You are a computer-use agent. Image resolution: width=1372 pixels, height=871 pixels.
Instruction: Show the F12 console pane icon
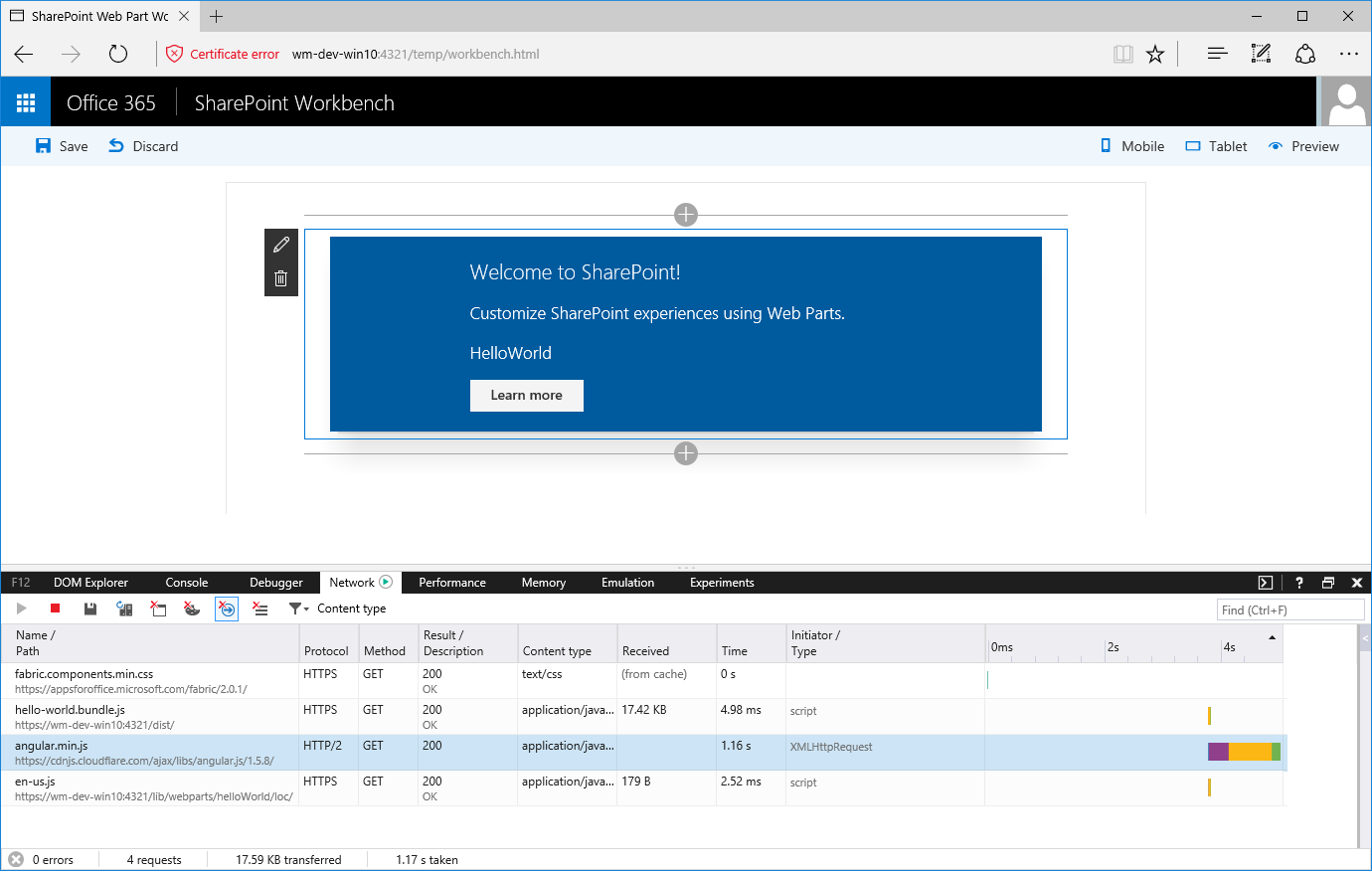tap(1266, 583)
